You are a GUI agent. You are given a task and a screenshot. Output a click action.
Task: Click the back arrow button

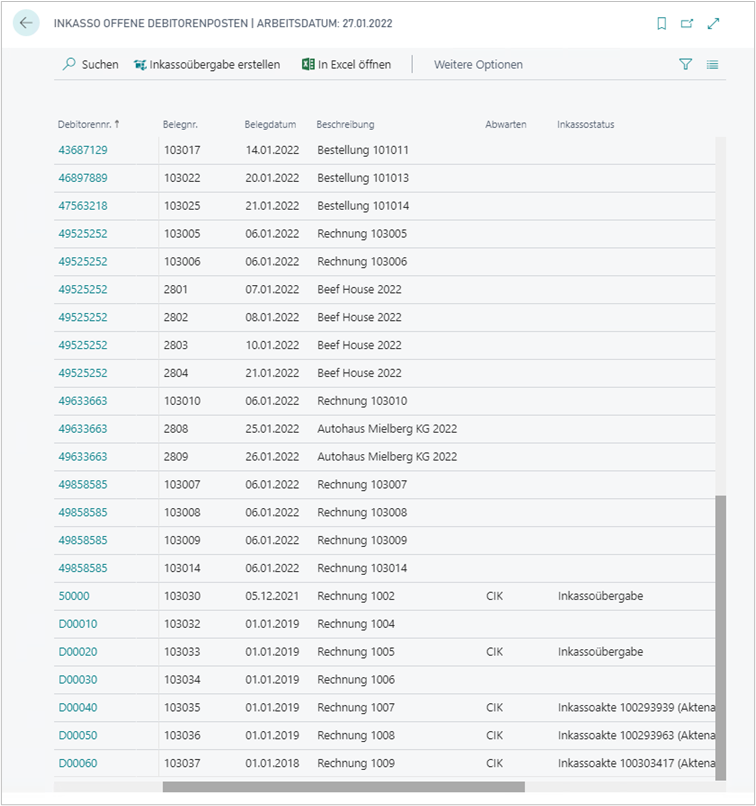click(26, 24)
